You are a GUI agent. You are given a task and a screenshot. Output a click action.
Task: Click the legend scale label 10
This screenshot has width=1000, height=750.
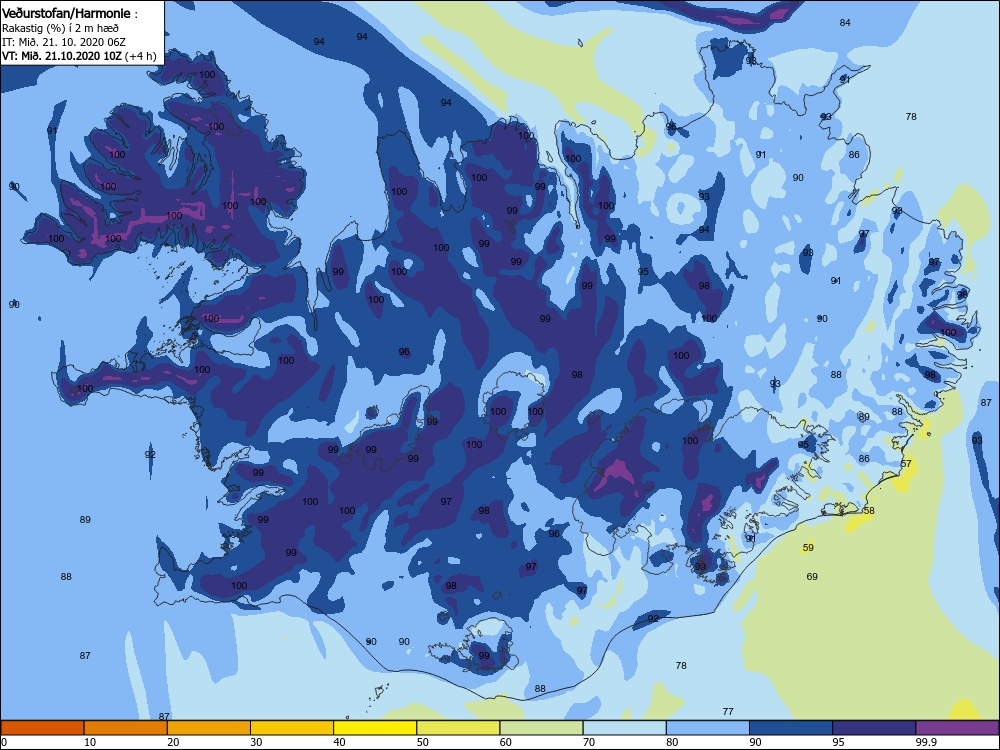pyautogui.click(x=90, y=742)
